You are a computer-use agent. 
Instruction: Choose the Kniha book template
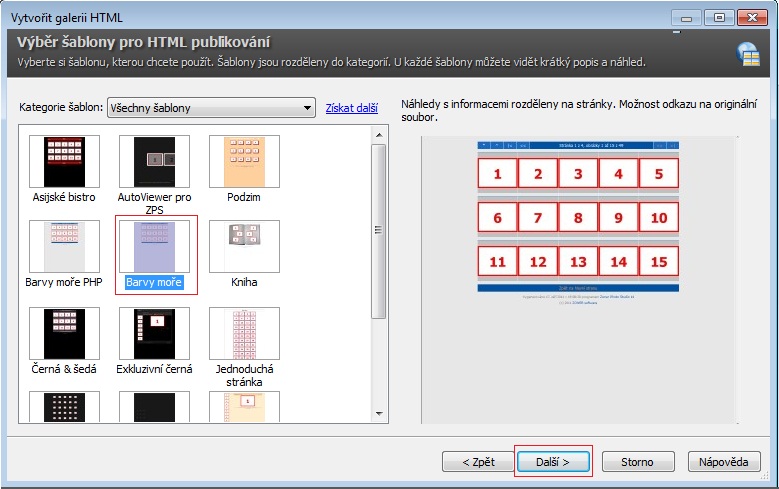244,246
